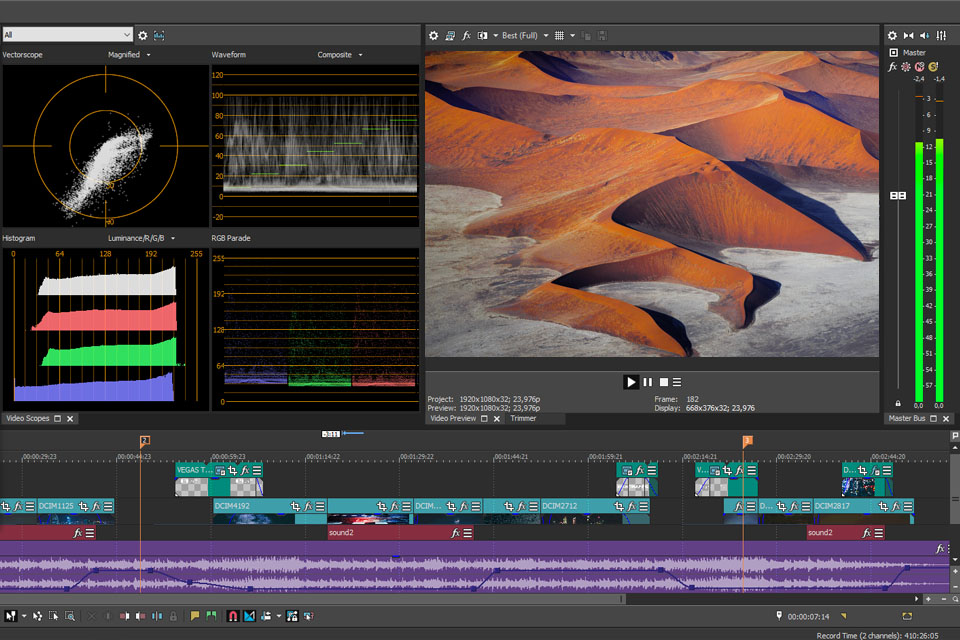The width and height of the screenshot is (960, 640).
Task: Select the Normal Edit tool
Action: [x=10, y=616]
